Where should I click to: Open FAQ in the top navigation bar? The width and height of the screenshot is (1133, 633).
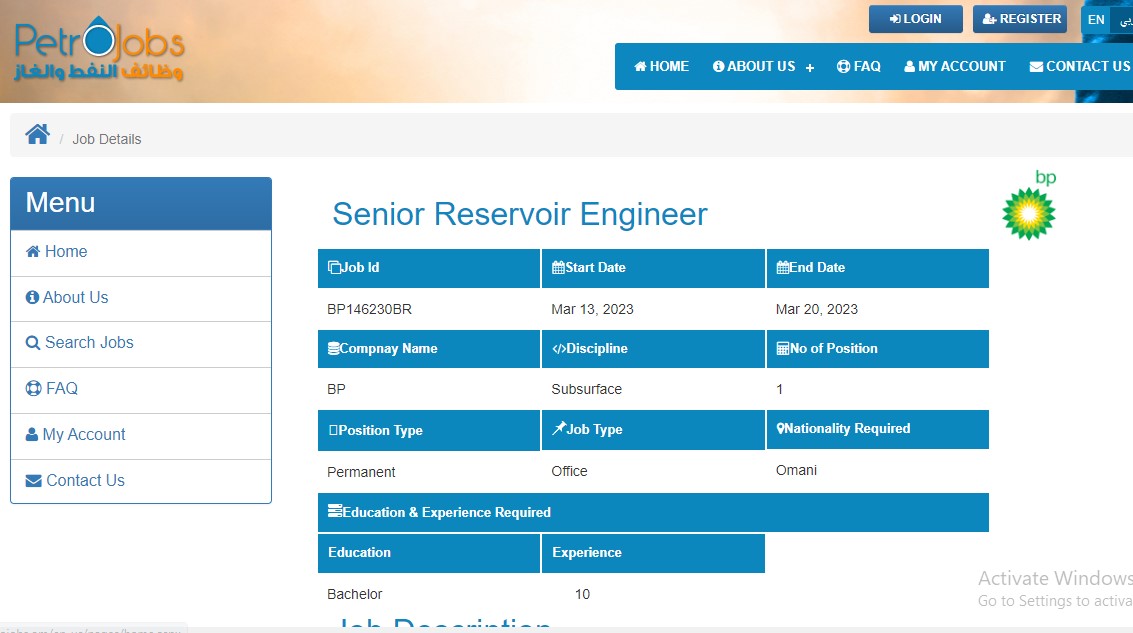[858, 67]
